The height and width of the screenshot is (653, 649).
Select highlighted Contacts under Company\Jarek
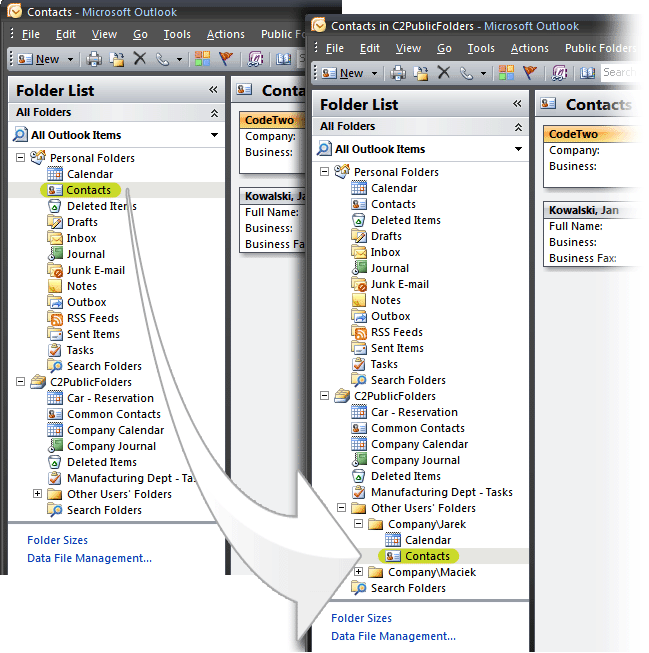418,556
